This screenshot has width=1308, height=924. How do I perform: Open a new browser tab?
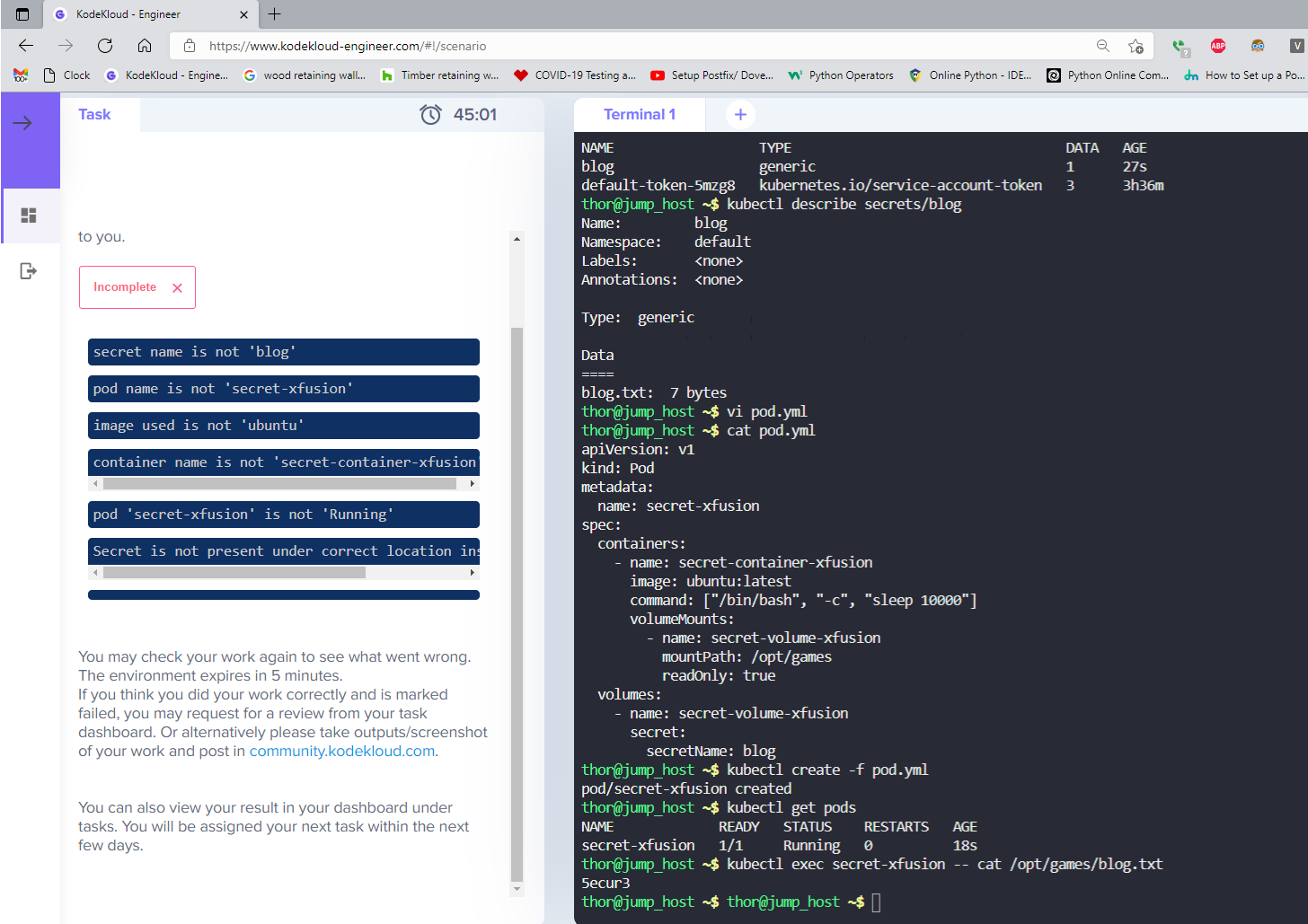click(275, 14)
